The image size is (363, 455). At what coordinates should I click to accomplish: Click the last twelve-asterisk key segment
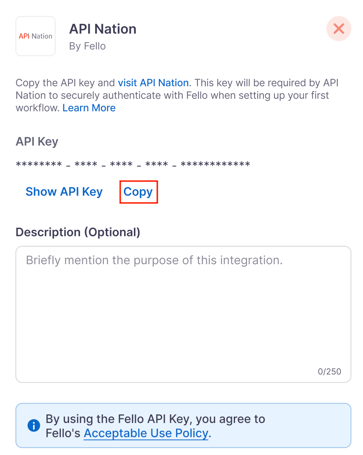click(215, 164)
